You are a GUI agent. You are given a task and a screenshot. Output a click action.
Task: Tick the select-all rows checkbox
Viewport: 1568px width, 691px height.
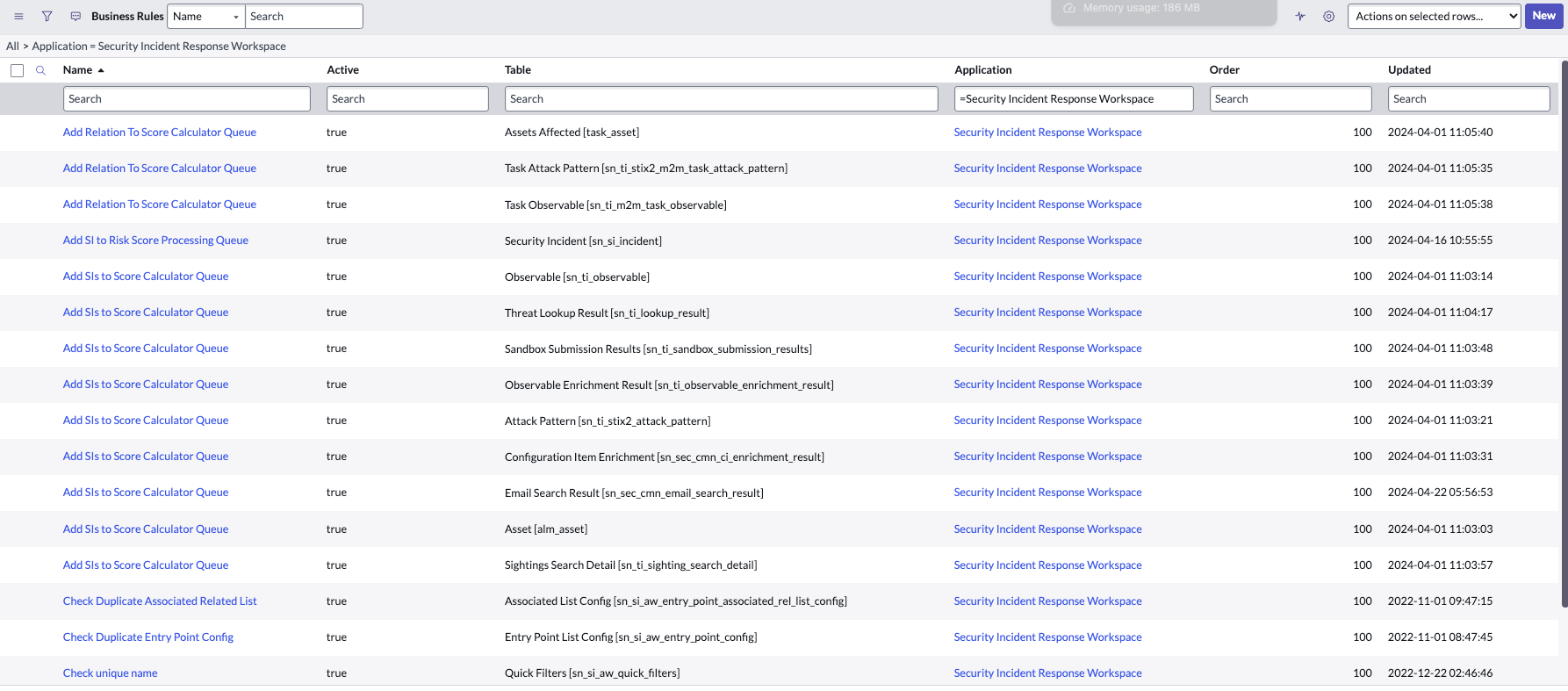[17, 70]
